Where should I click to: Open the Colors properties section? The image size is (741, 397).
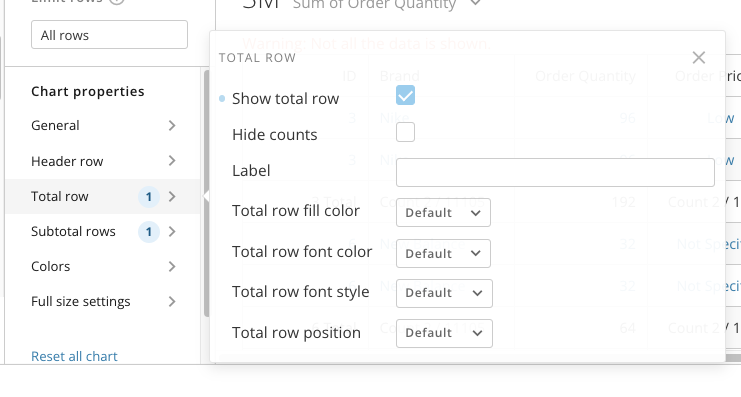click(x=103, y=267)
